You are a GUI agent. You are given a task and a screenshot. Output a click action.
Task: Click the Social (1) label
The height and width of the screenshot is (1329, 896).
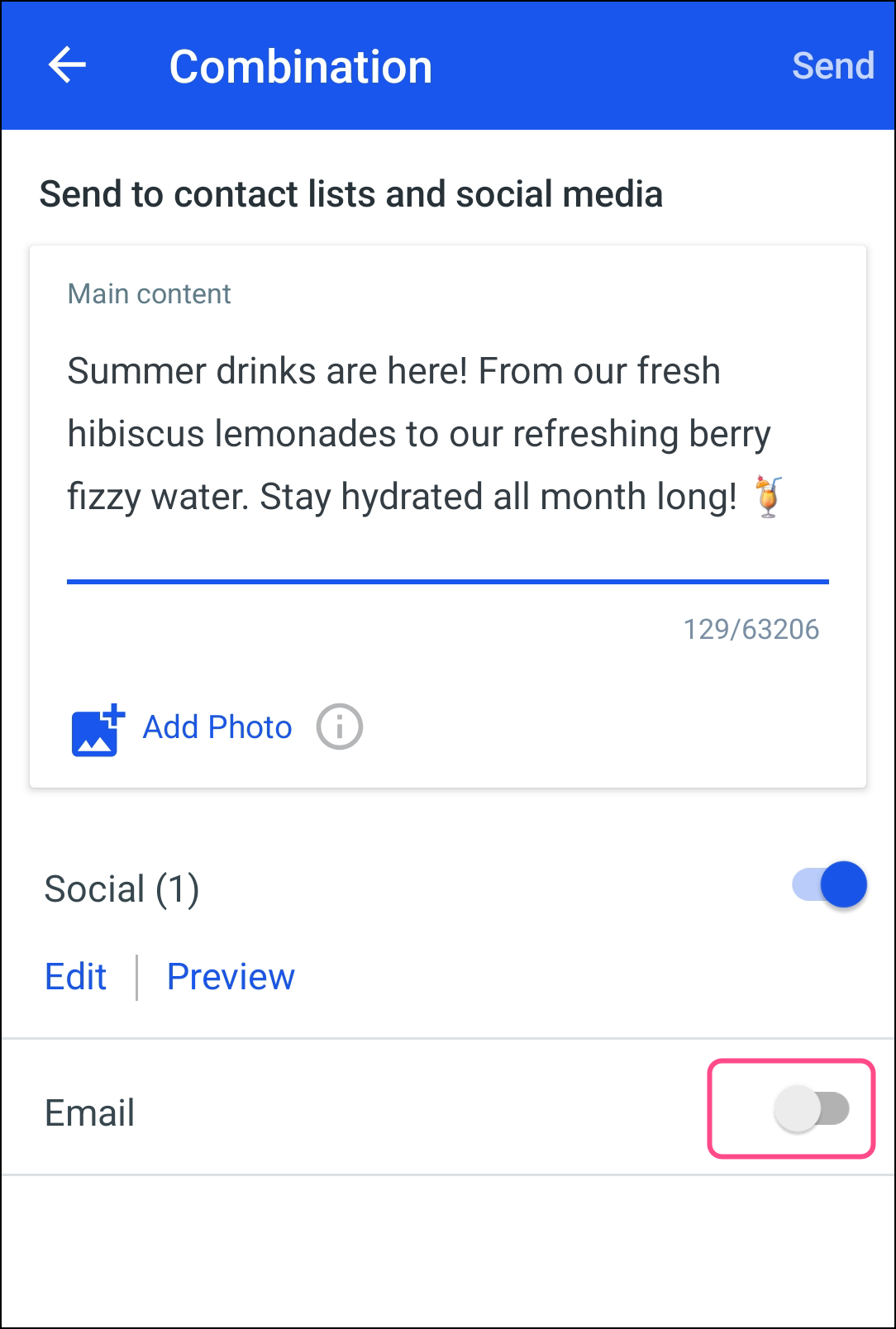(122, 889)
